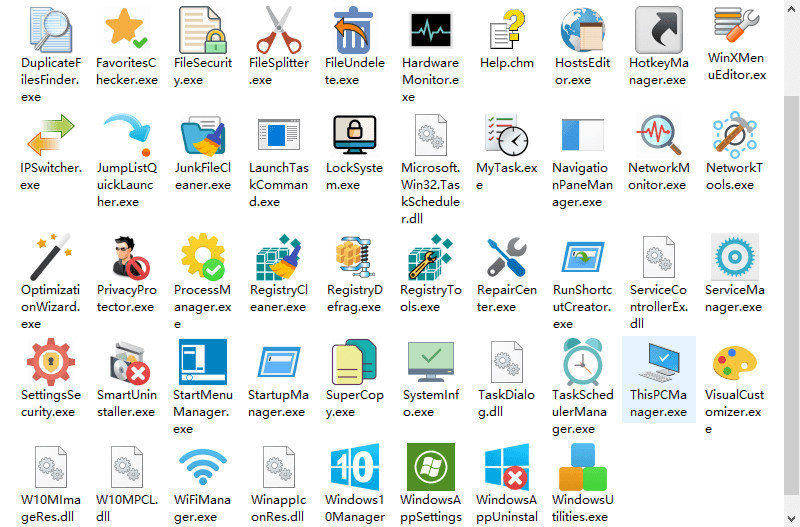Image resolution: width=800 pixels, height=527 pixels.
Task: Click the RegistryDefrag.exe icon
Action: coord(354,256)
